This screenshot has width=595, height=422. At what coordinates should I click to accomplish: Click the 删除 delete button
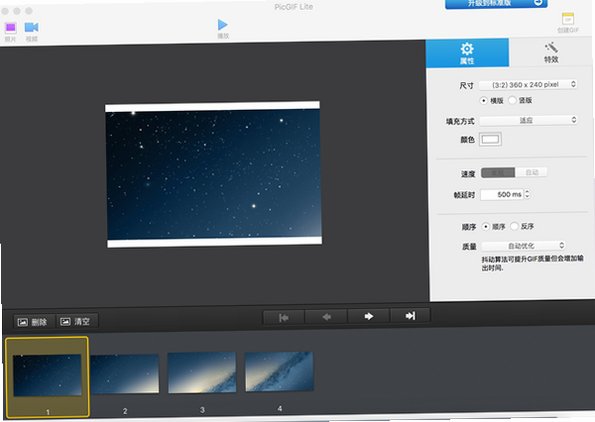point(33,322)
